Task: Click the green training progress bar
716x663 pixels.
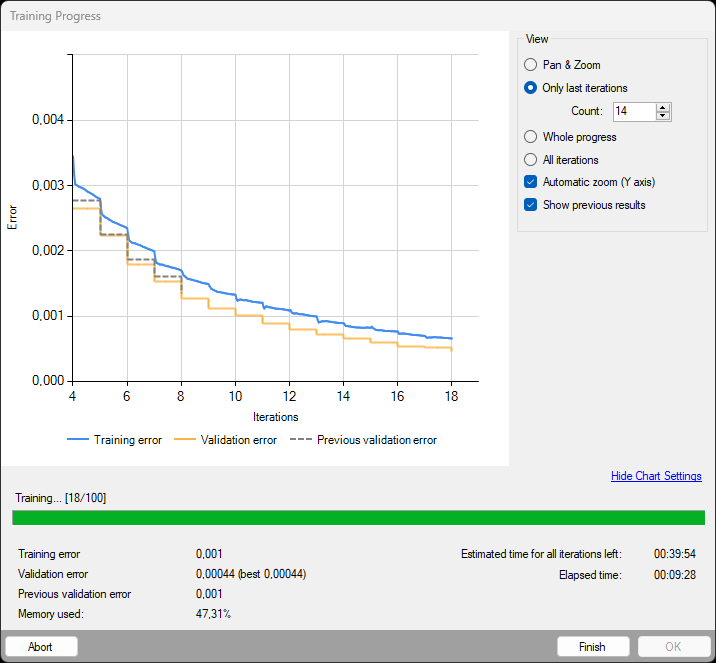Action: [358, 517]
